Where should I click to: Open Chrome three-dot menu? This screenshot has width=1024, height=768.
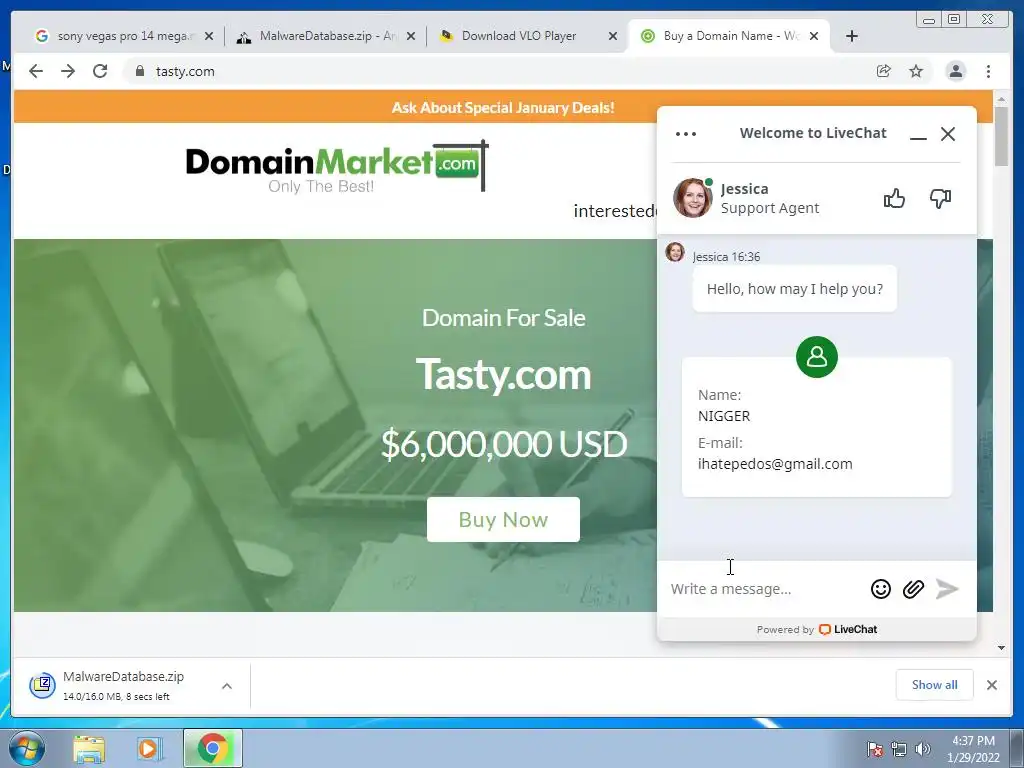[x=988, y=71]
